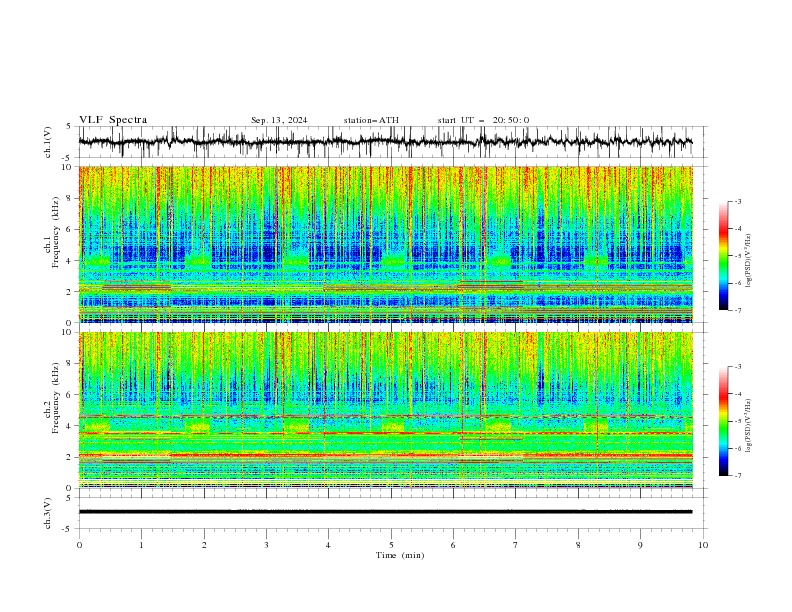Click the ch.1 colorbar scale

pos(723,256)
